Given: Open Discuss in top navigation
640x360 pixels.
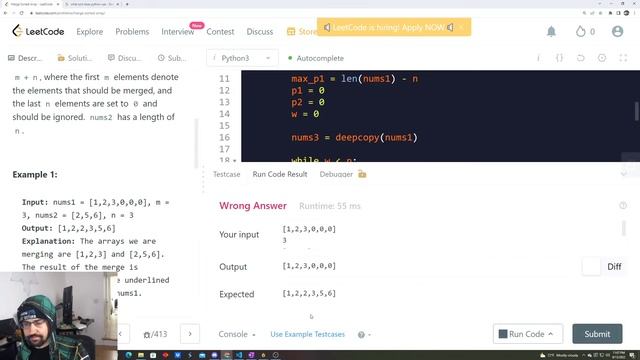Looking at the screenshot, I should pyautogui.click(x=260, y=31).
